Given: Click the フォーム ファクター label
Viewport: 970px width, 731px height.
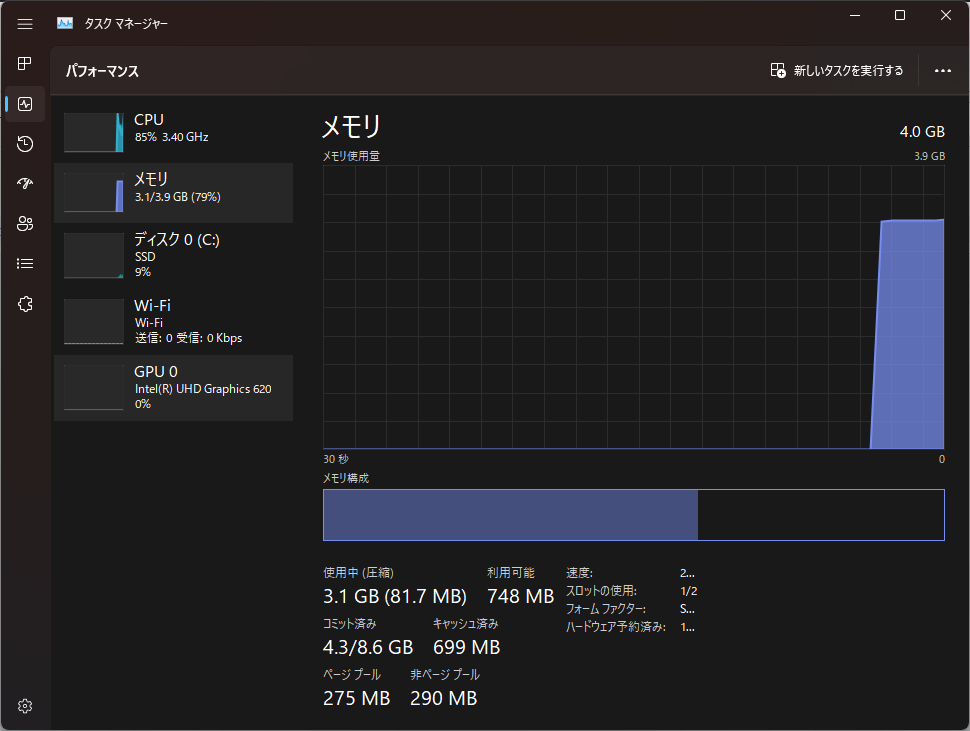Looking at the screenshot, I should [x=606, y=609].
